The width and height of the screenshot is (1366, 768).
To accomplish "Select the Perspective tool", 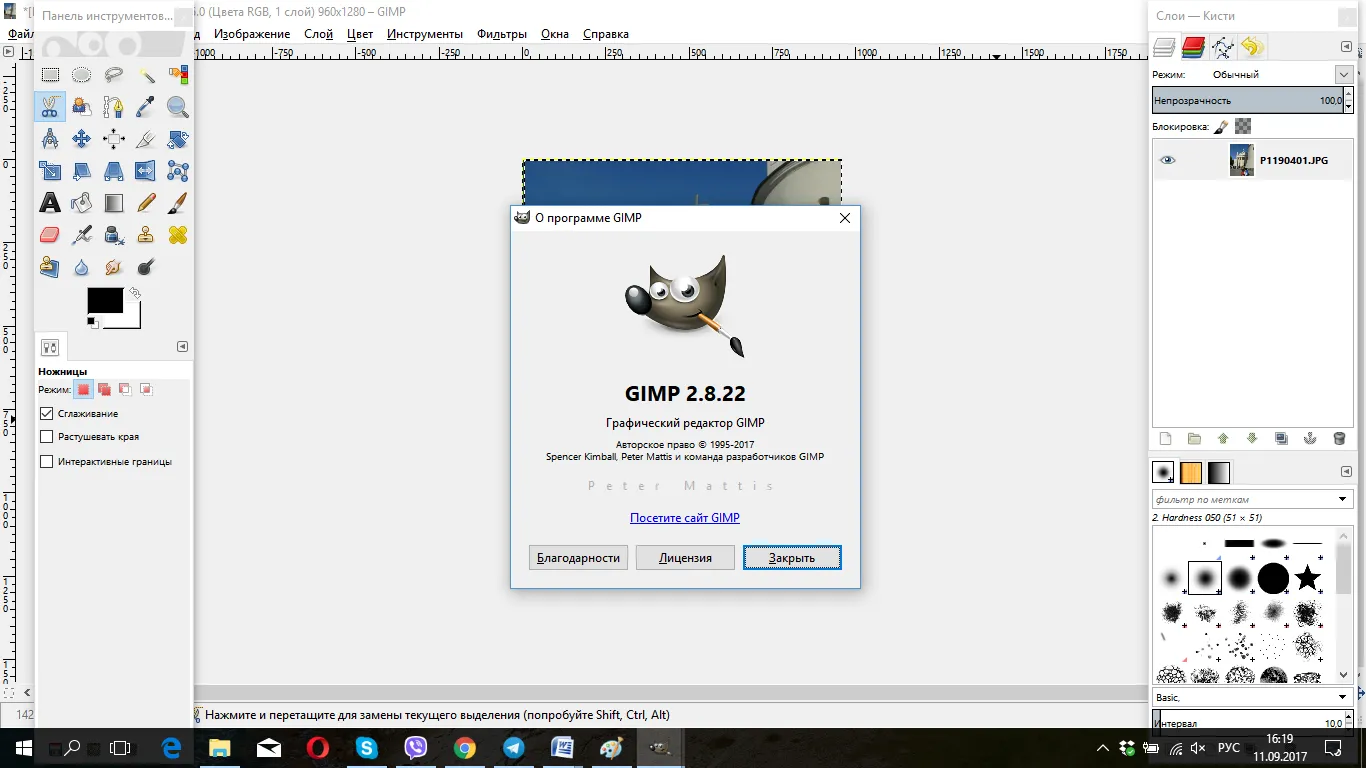I will coord(114,170).
